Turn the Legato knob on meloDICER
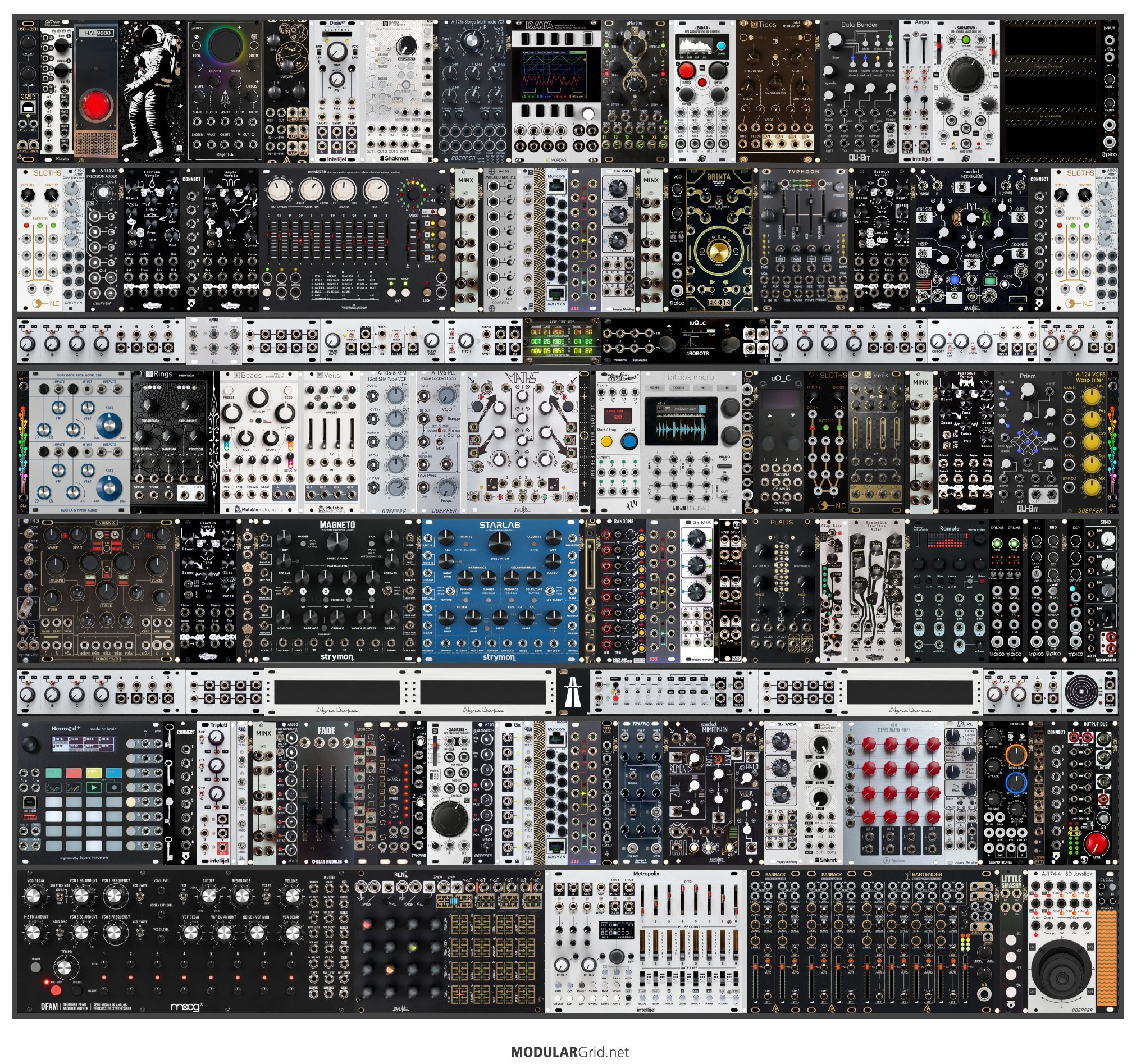This screenshot has width=1141, height=1064. click(x=343, y=190)
